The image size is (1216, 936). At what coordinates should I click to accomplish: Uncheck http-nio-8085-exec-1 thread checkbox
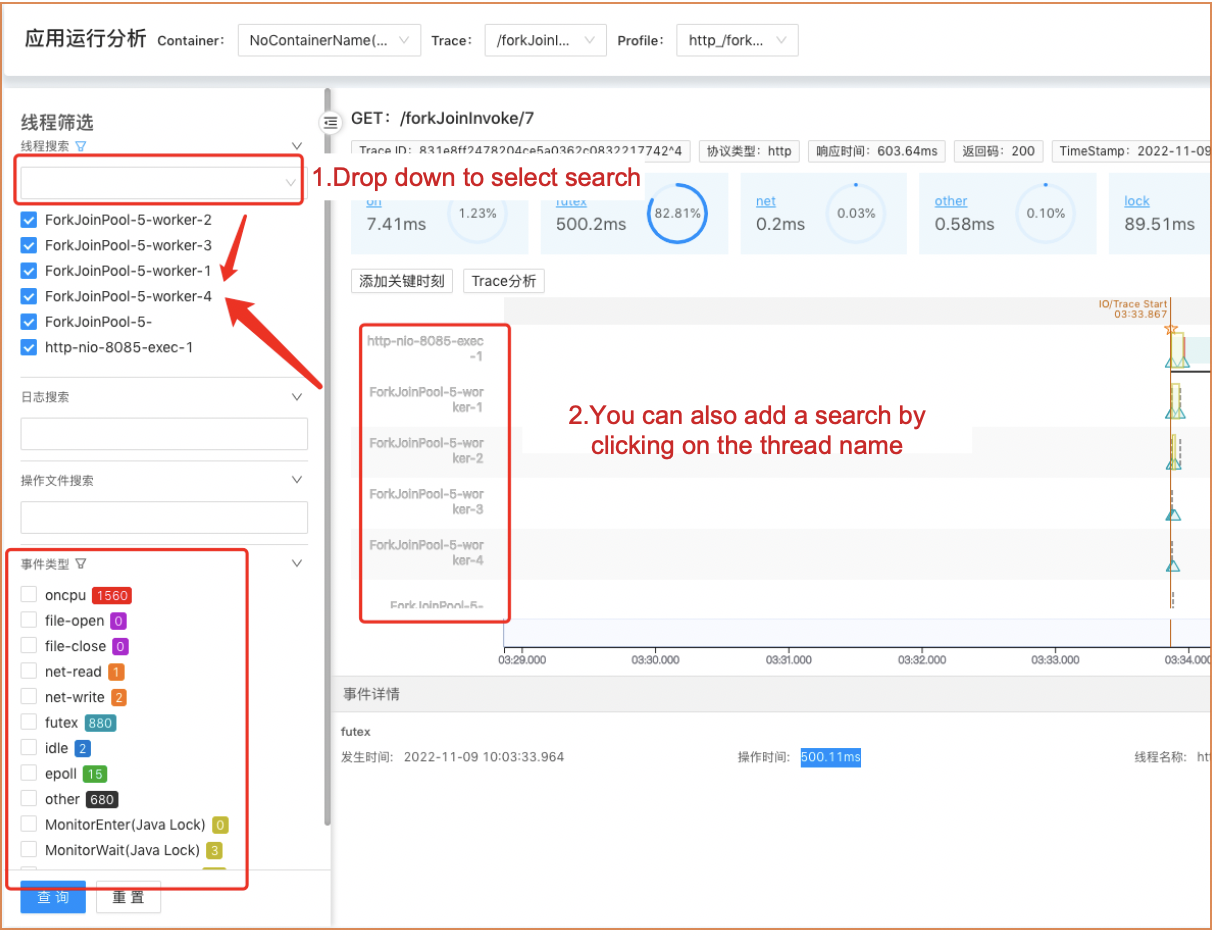tap(29, 348)
